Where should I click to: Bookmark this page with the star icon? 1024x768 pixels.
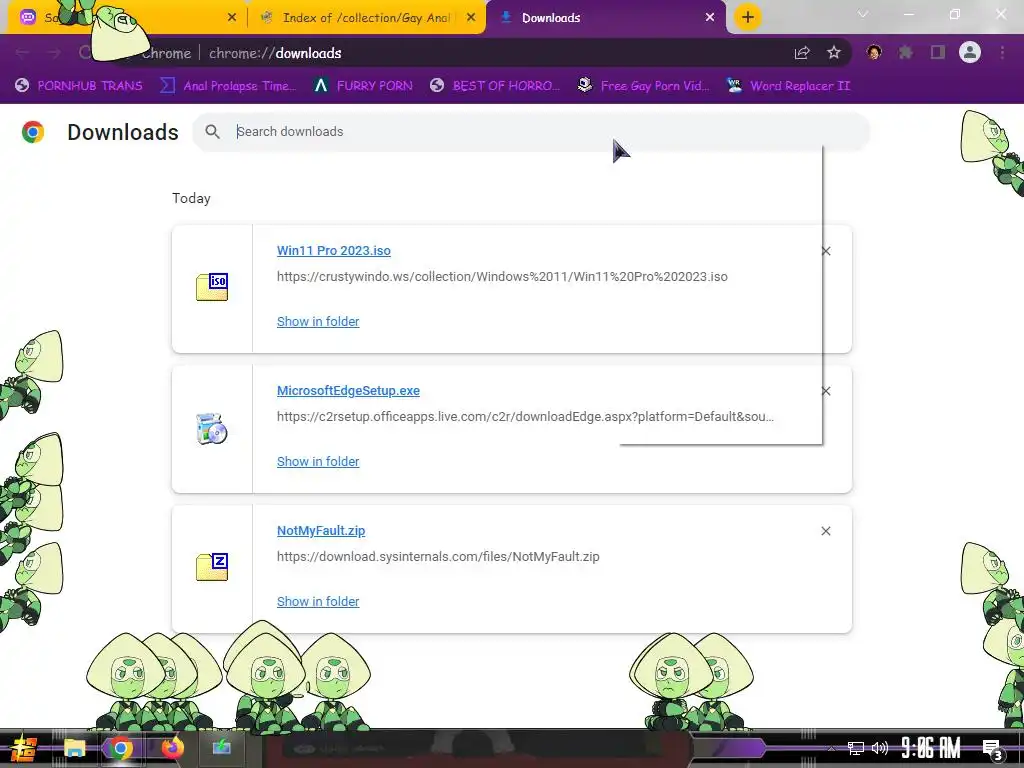tap(834, 53)
